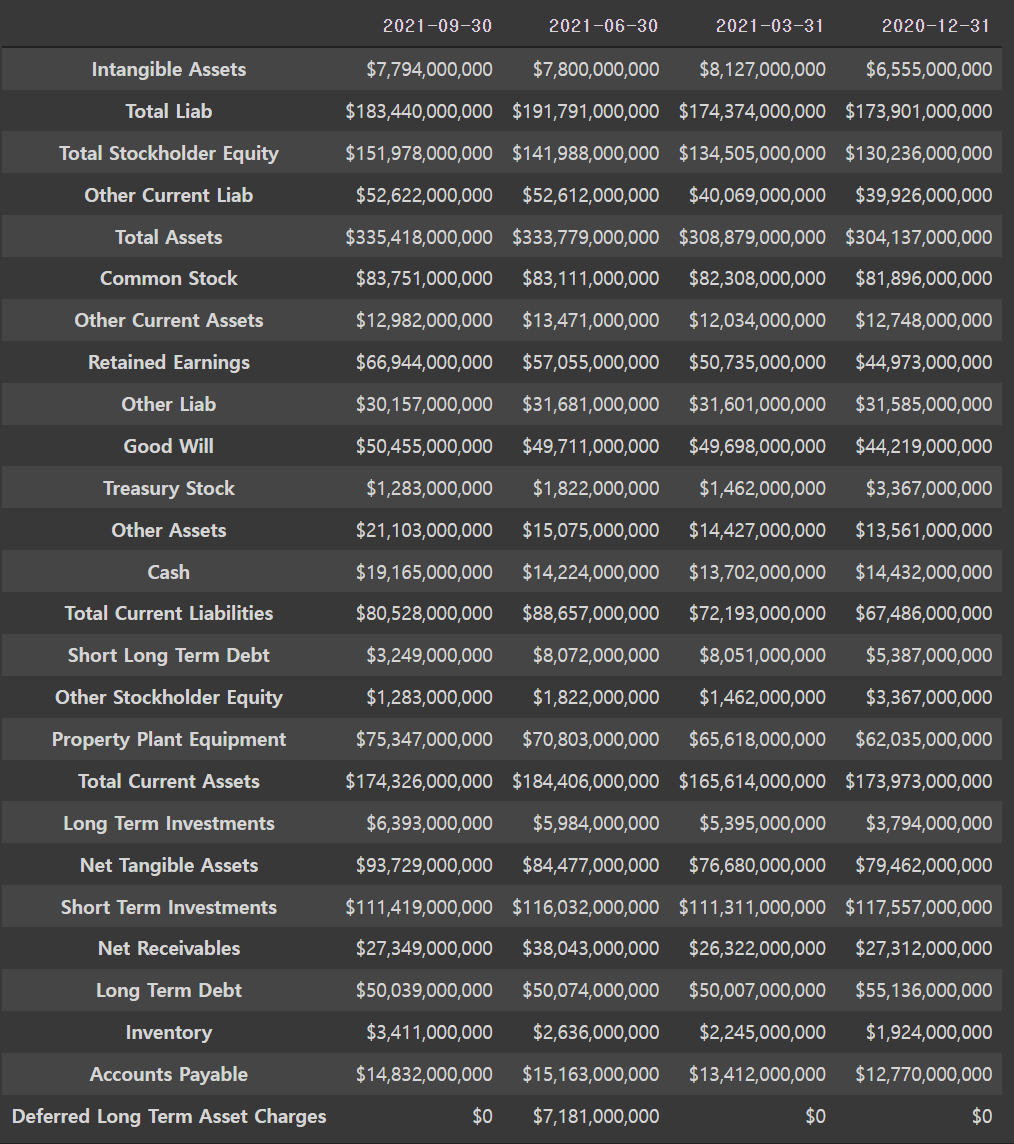Select Long Term Investments value $5,984,000,000

click(x=595, y=823)
